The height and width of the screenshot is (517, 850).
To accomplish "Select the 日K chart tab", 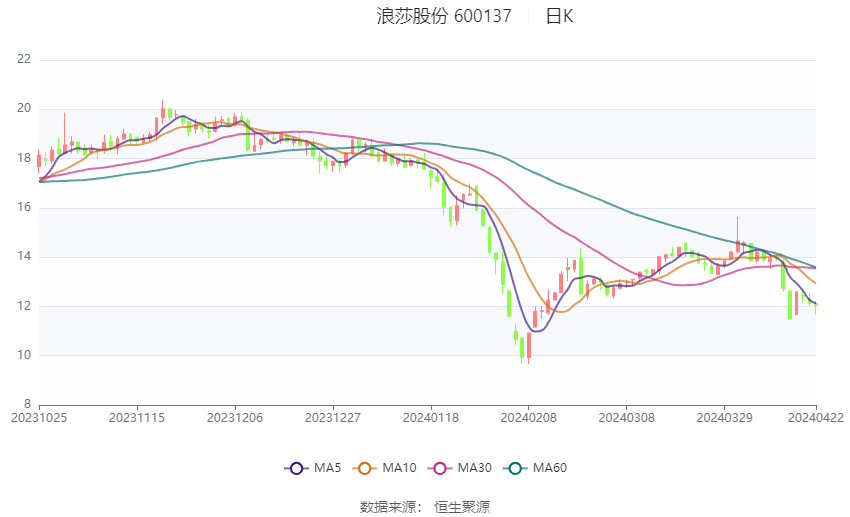I will point(559,16).
